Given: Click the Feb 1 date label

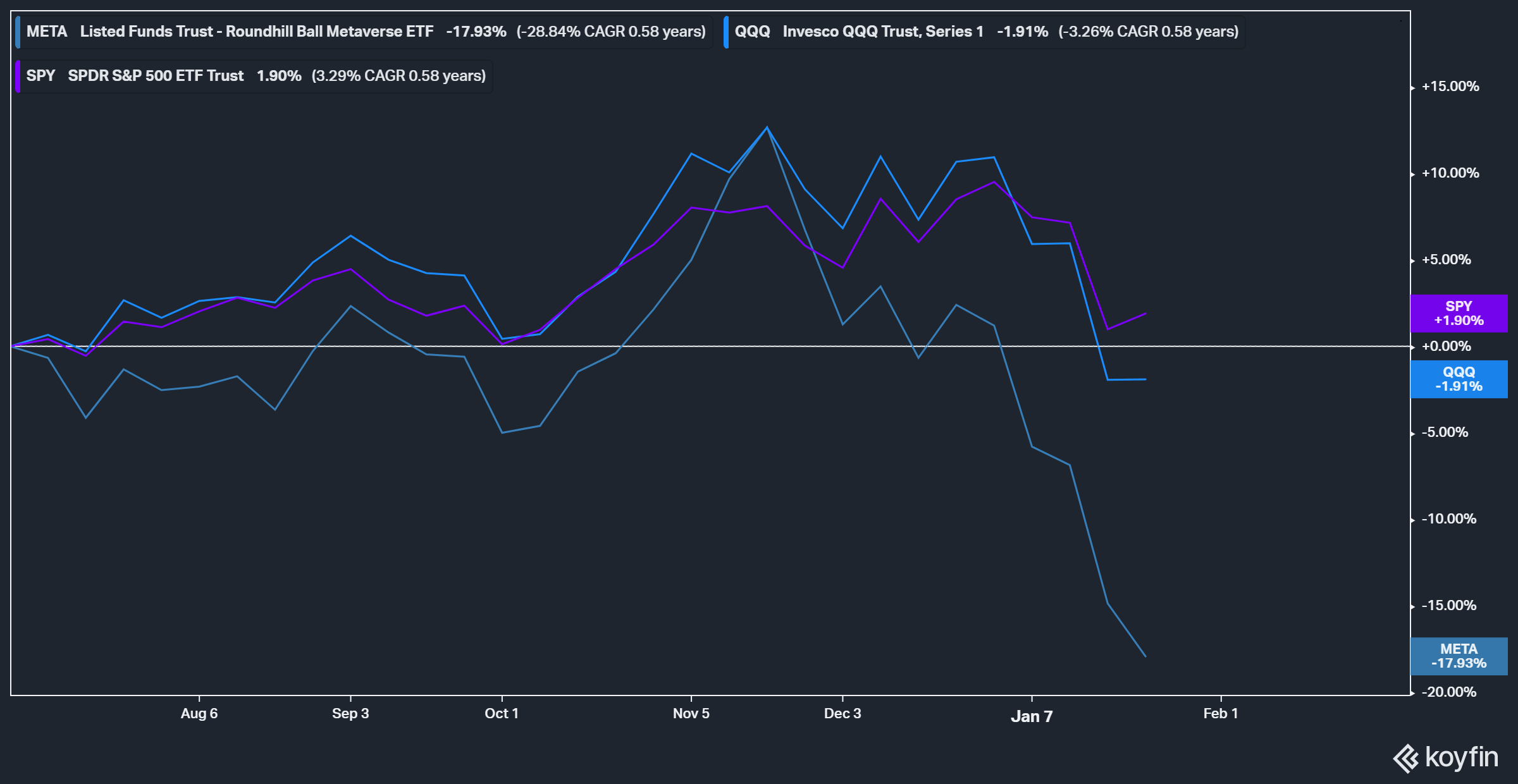Looking at the screenshot, I should click(1221, 714).
